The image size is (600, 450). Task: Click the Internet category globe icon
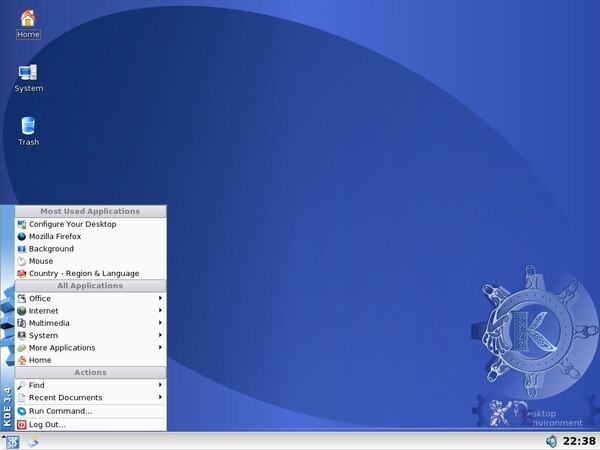coord(22,311)
